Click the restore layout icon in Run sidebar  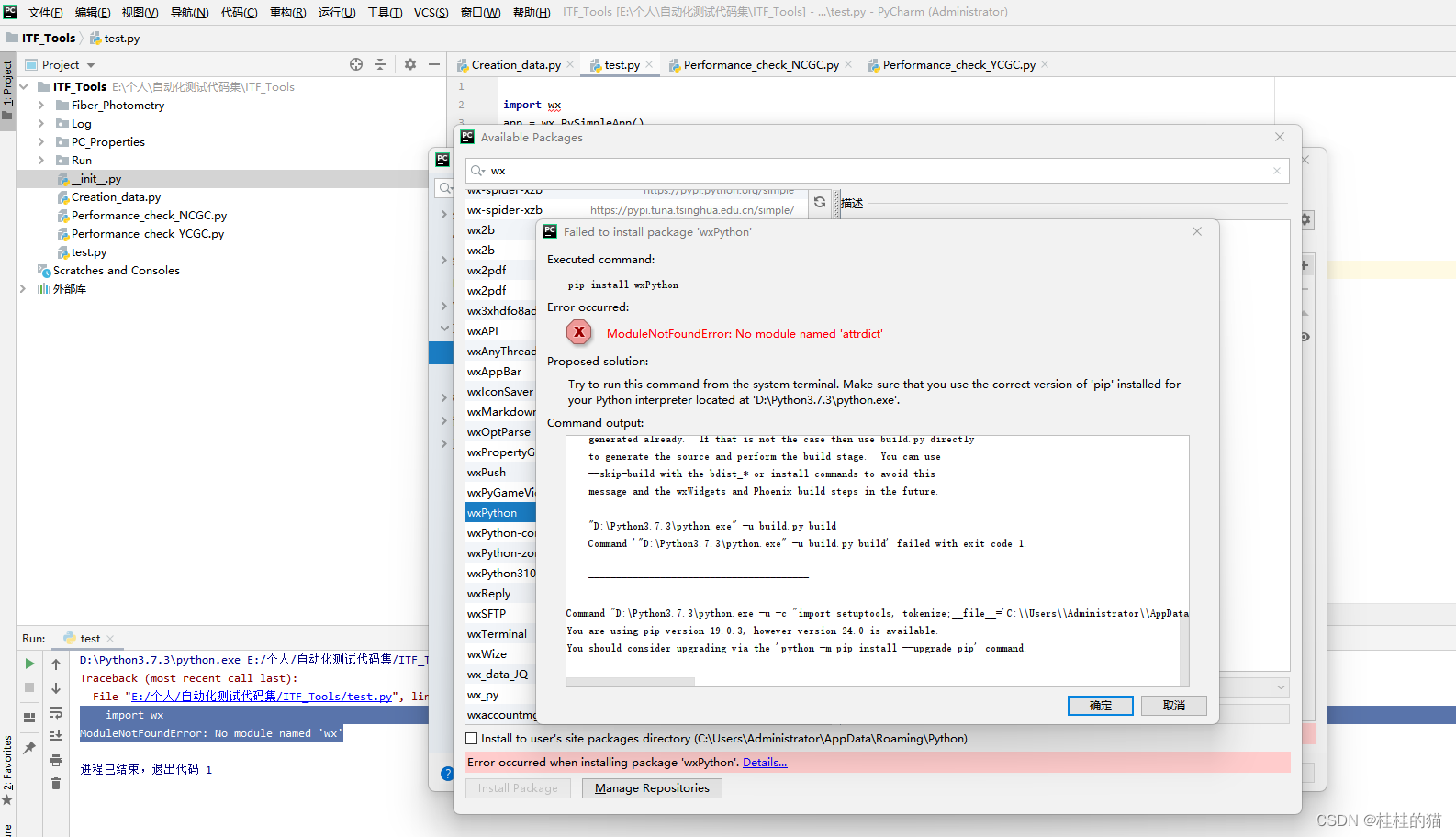29,718
